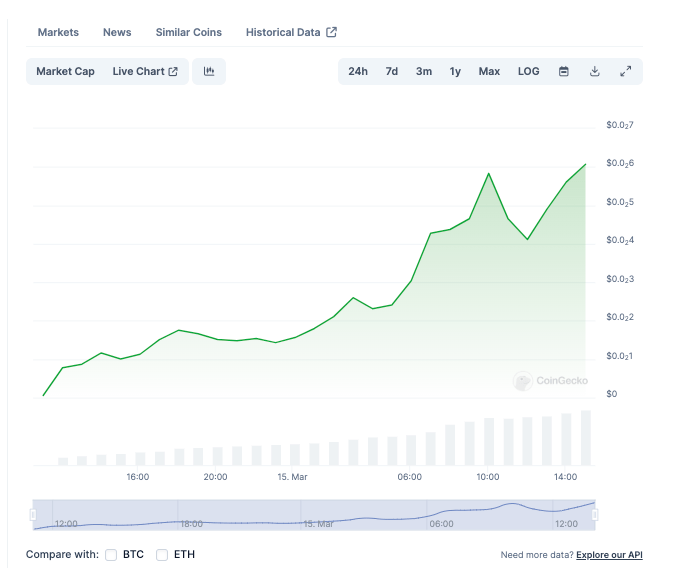Viewport: 695px width, 568px height.
Task: Select the 24h time range
Action: [358, 71]
